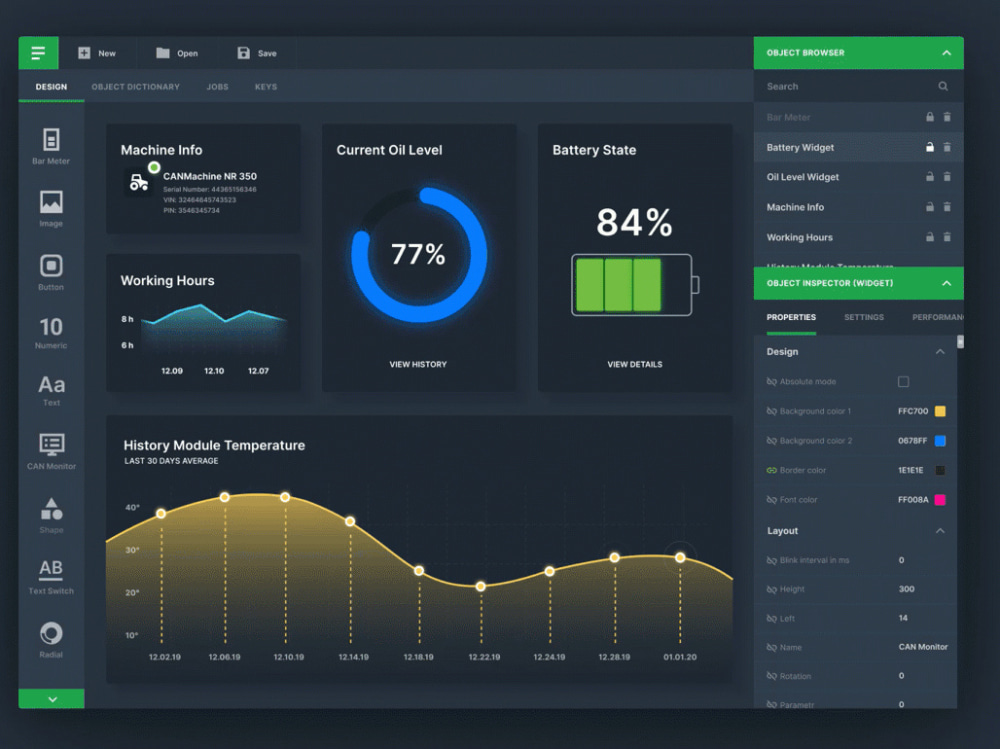Edit the Name value CAN Monitor
Screen dimensions: 1000x749
point(923,647)
